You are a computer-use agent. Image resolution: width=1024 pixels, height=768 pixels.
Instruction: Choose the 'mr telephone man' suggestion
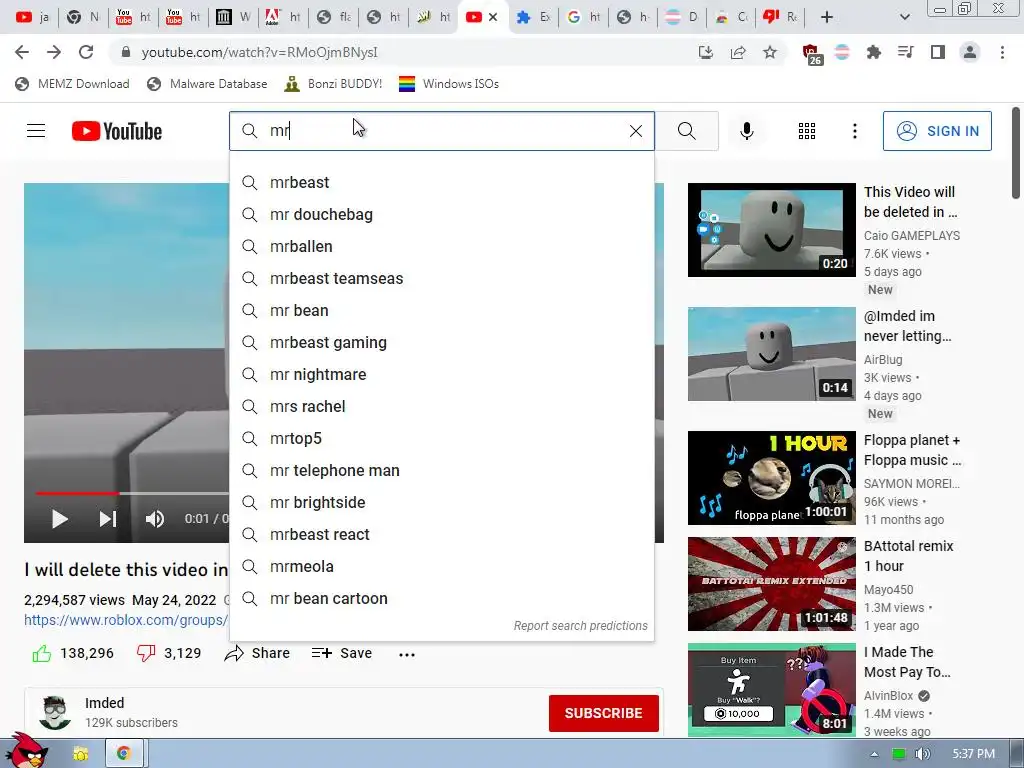pyautogui.click(x=441, y=470)
